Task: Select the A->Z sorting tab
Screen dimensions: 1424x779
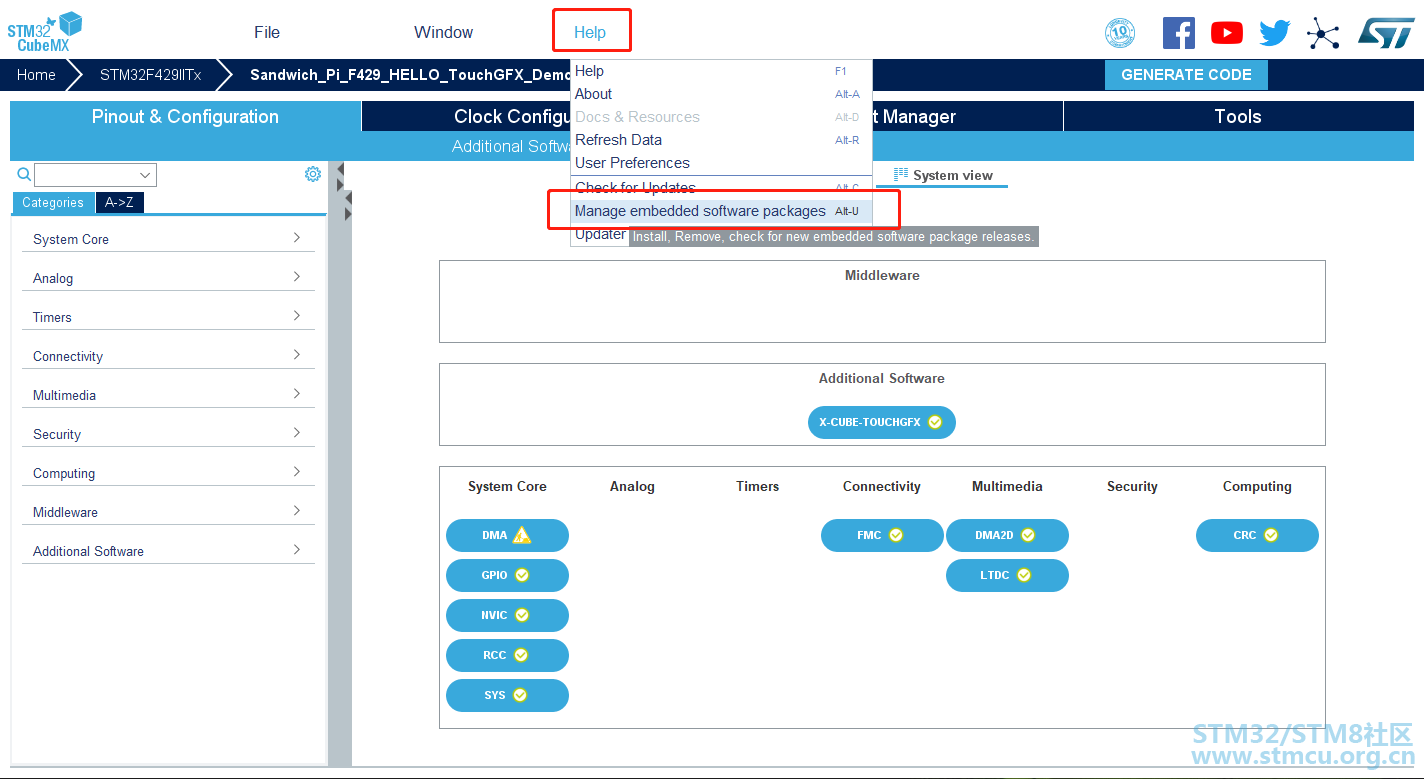Action: coord(119,202)
